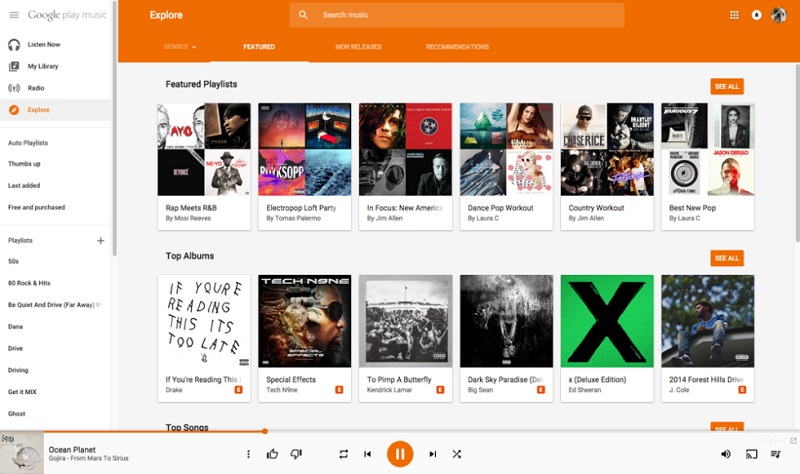The width and height of the screenshot is (800, 474).
Task: Give the current song a thumbs up
Action: (272, 454)
